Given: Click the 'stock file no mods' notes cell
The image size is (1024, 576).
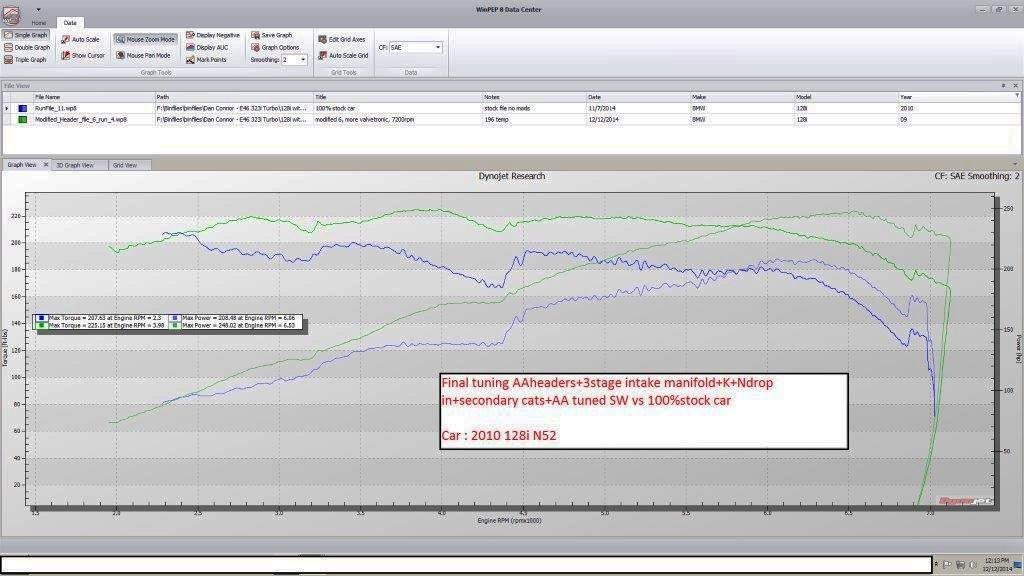Looking at the screenshot, I should 534,108.
